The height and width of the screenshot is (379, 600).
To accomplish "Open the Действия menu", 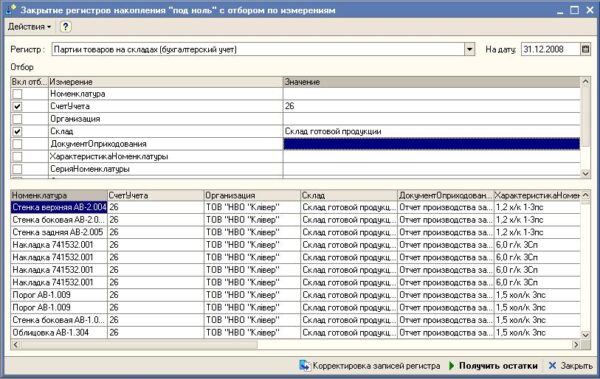I will coord(29,27).
